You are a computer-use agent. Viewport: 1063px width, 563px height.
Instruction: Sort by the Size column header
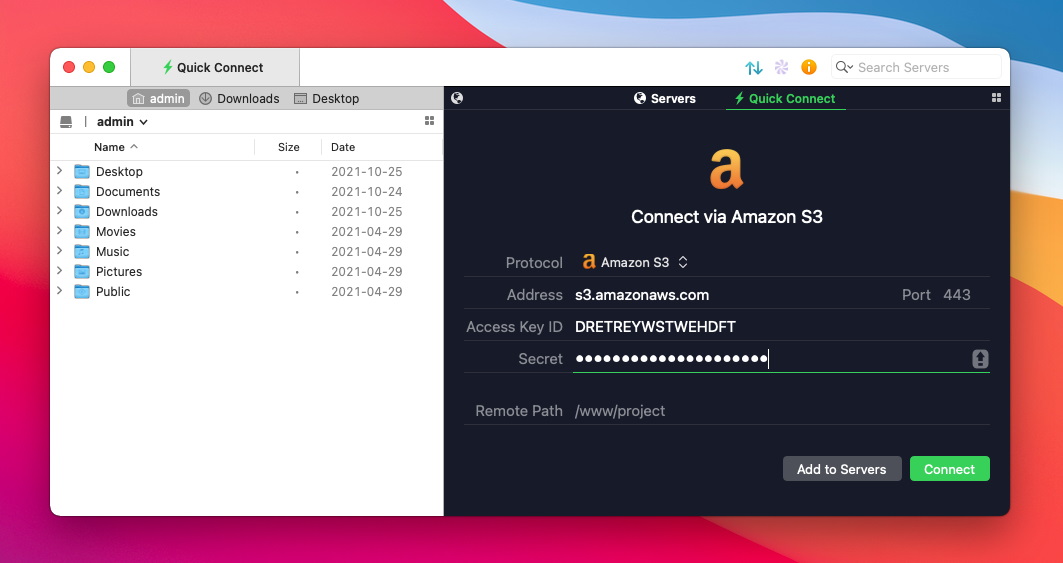(x=289, y=147)
